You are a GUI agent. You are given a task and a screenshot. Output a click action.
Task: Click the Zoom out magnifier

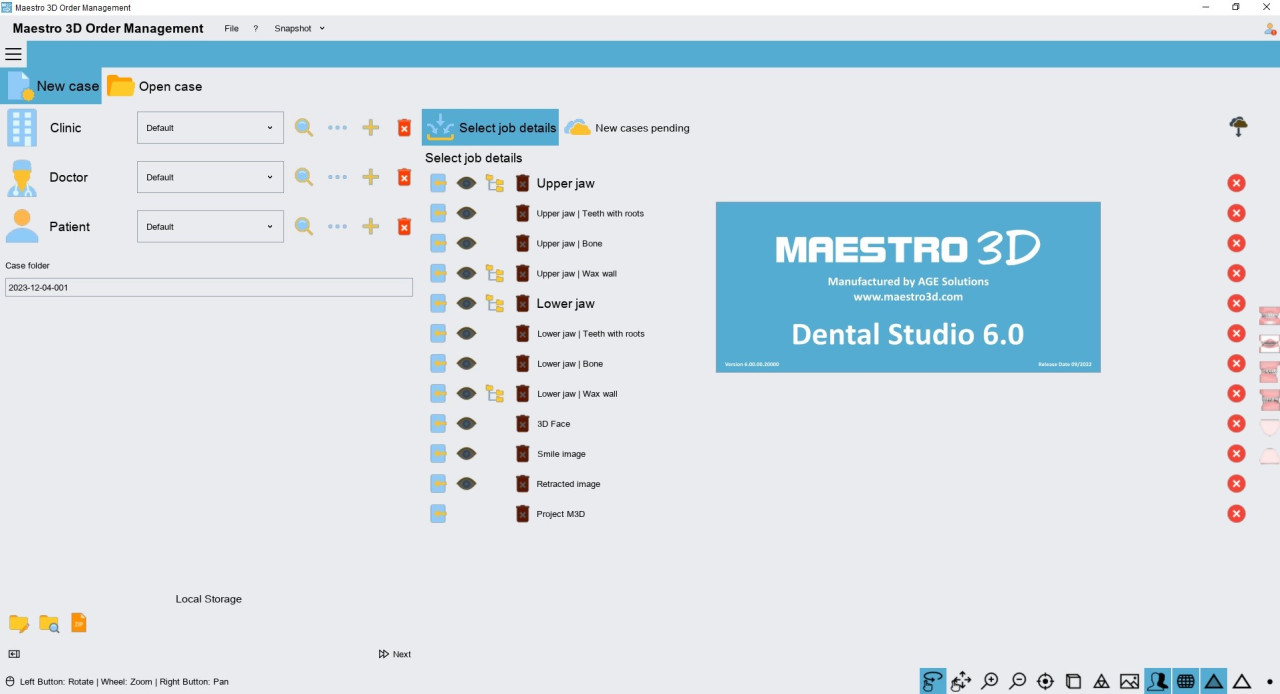pos(1017,681)
